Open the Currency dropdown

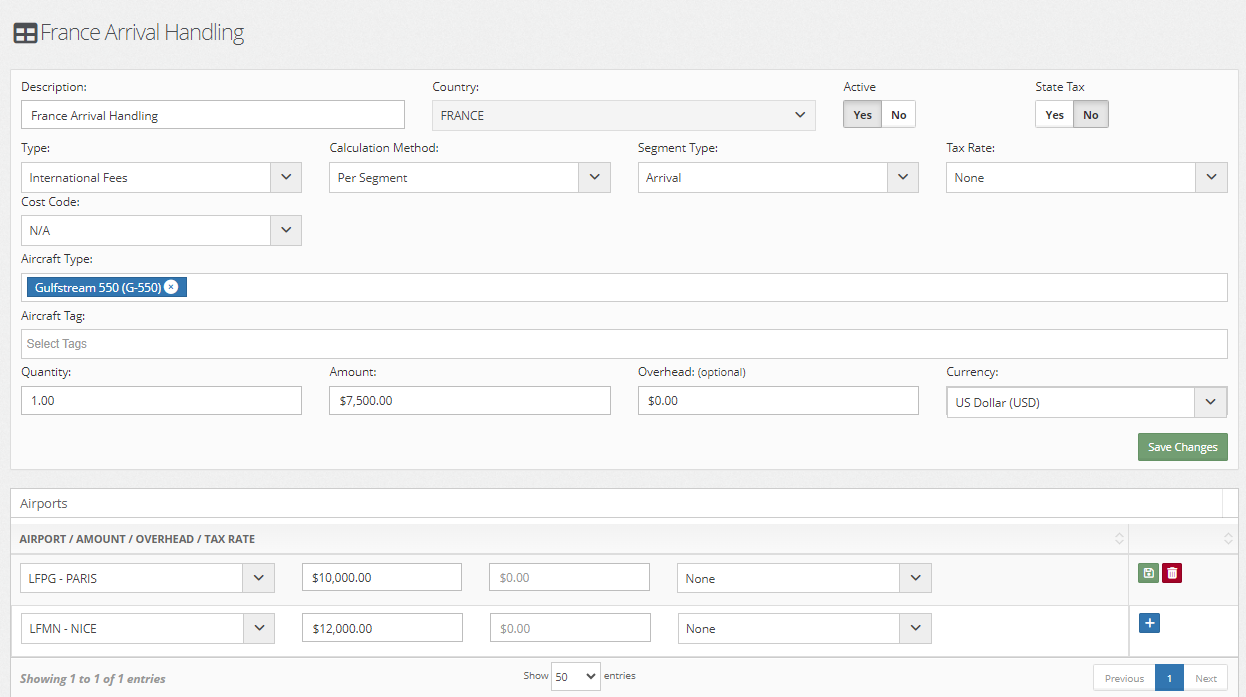tap(1087, 402)
